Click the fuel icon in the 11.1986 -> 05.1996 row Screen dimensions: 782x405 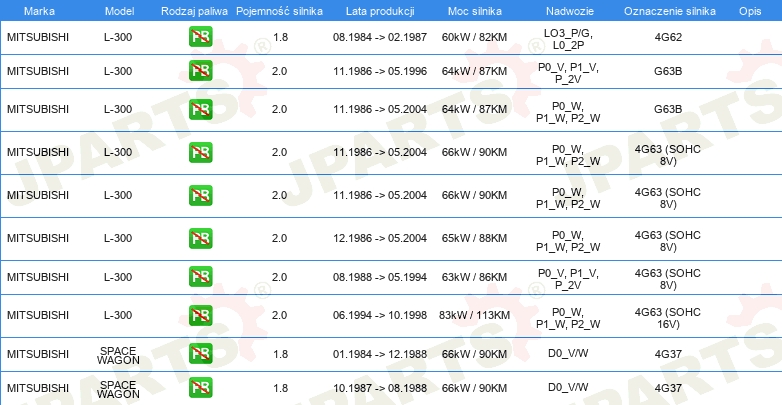200,71
